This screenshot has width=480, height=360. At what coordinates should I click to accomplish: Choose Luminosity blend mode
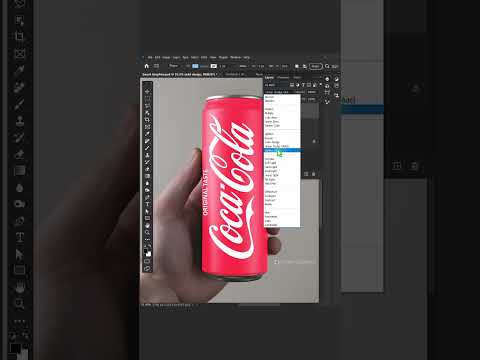click(x=282, y=225)
